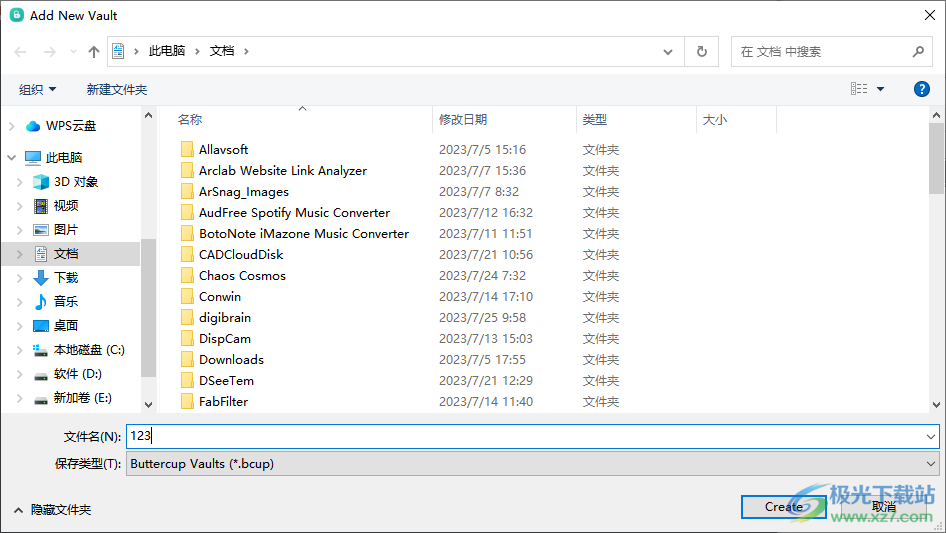Open 图片 folder in sidebar

click(65, 230)
